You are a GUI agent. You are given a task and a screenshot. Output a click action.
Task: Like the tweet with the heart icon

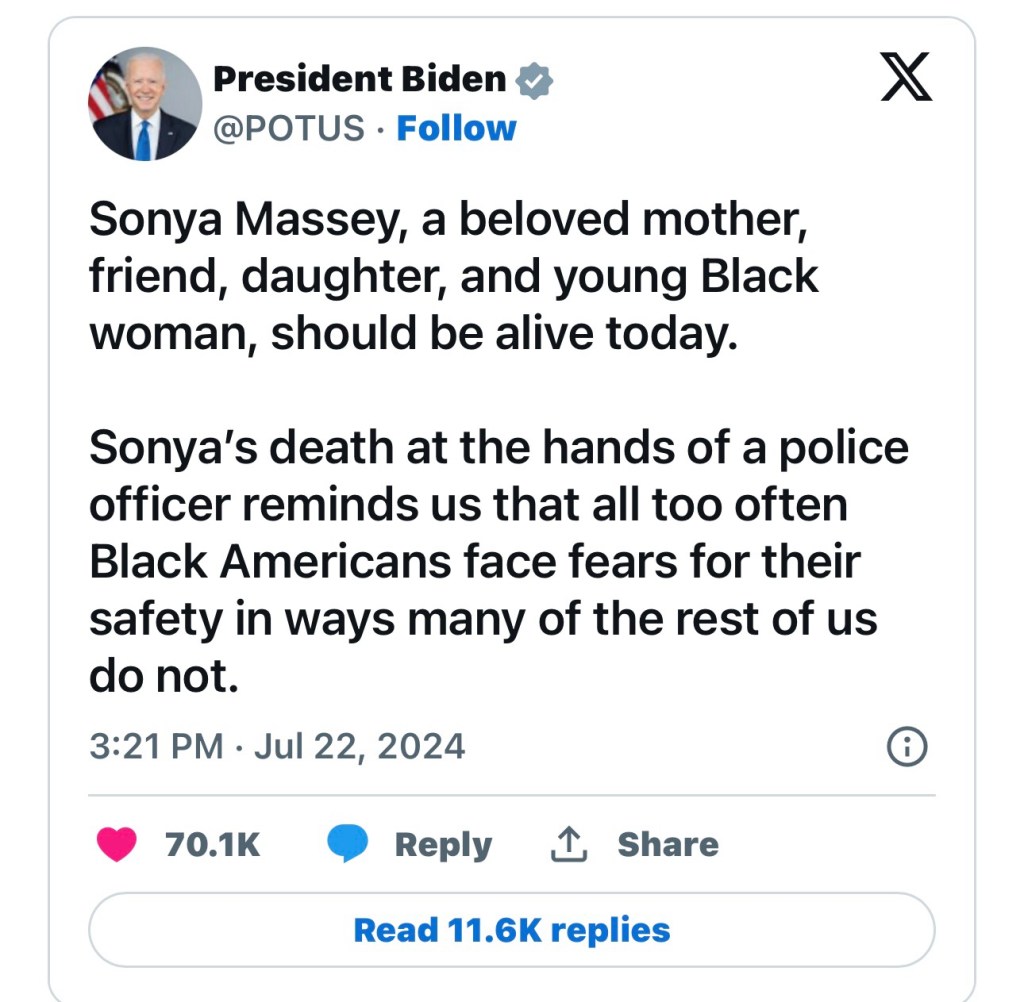click(x=117, y=844)
